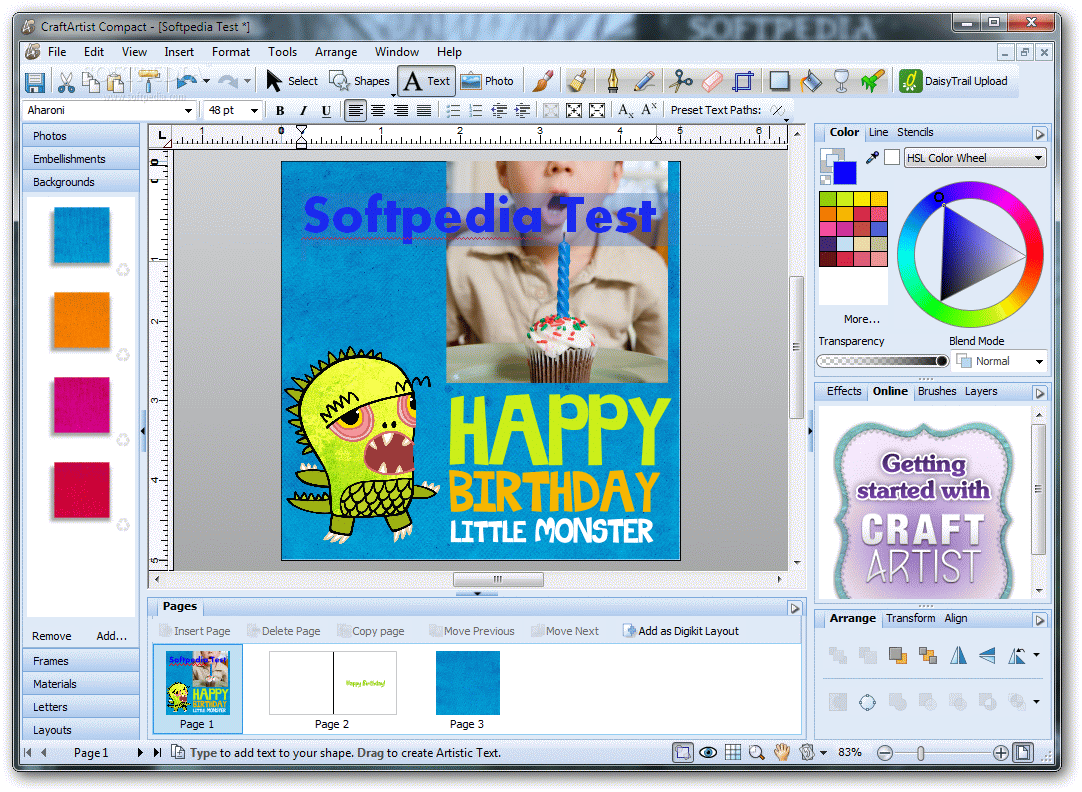Select the Crop tool icon

click(x=743, y=81)
